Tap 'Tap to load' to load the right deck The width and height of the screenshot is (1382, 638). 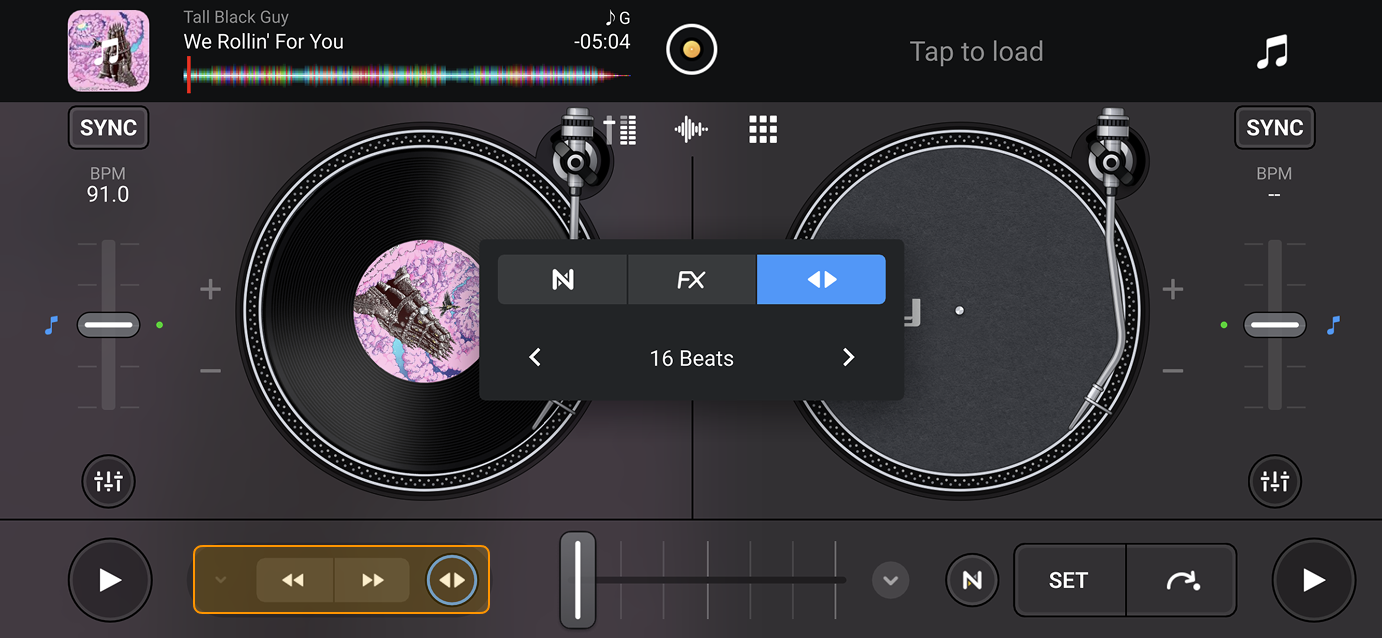pos(975,51)
